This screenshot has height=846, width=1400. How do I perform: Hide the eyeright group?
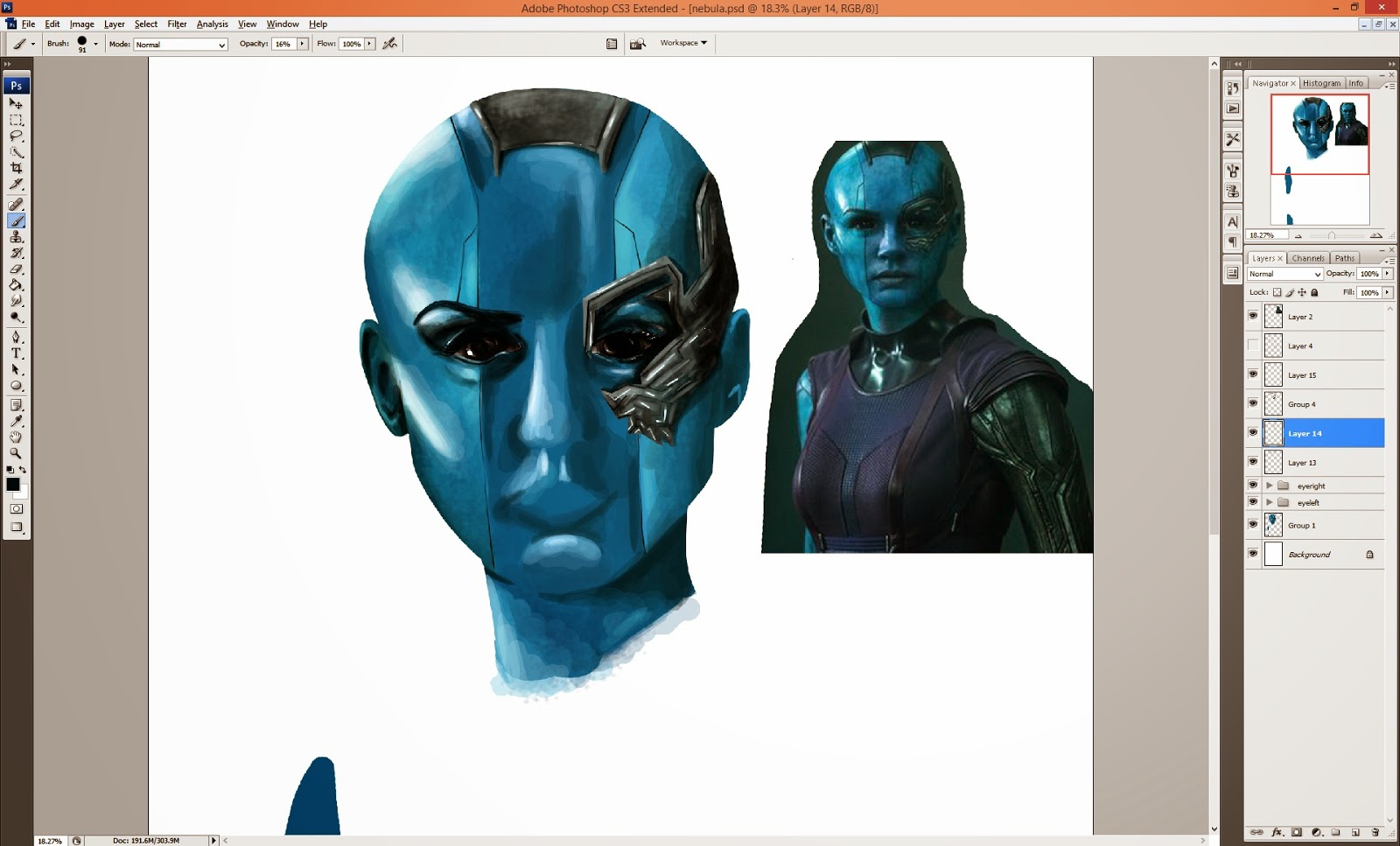click(x=1253, y=485)
